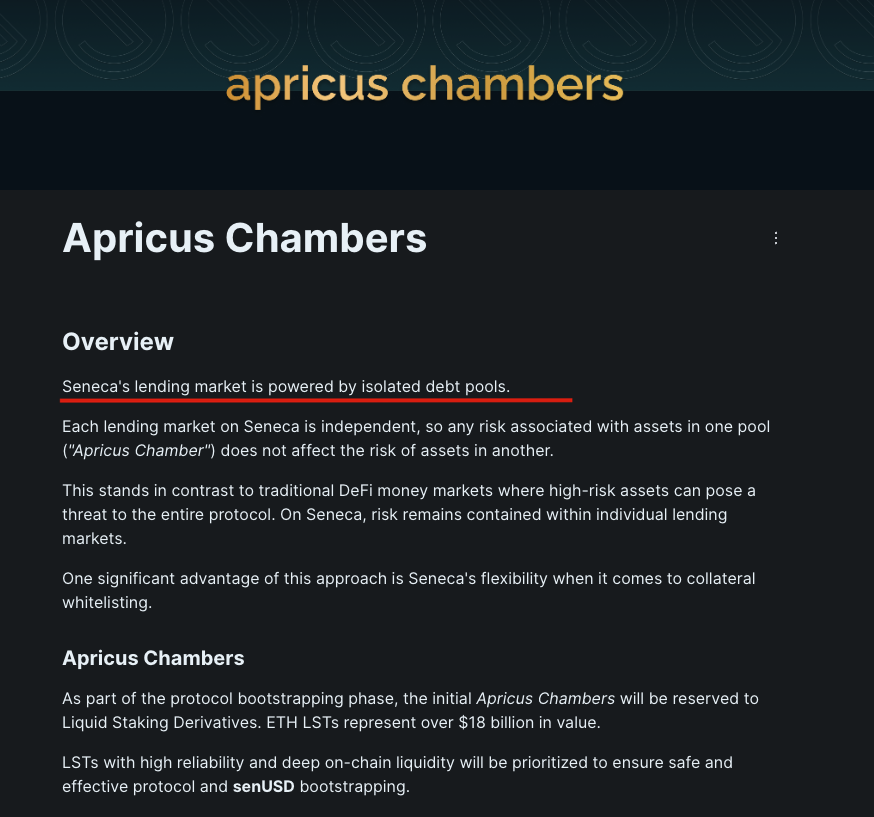874x817 pixels.
Task: Click the '$18 billion' figure
Action: coord(464,722)
